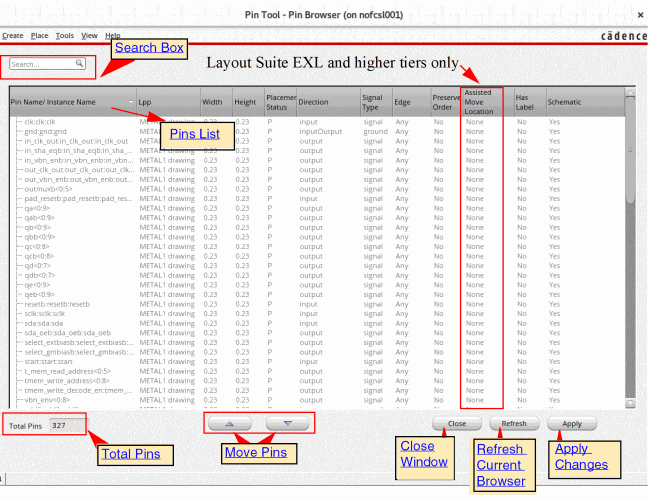Click the Width column header
Viewport: 648px width, 499px height.
216,102
